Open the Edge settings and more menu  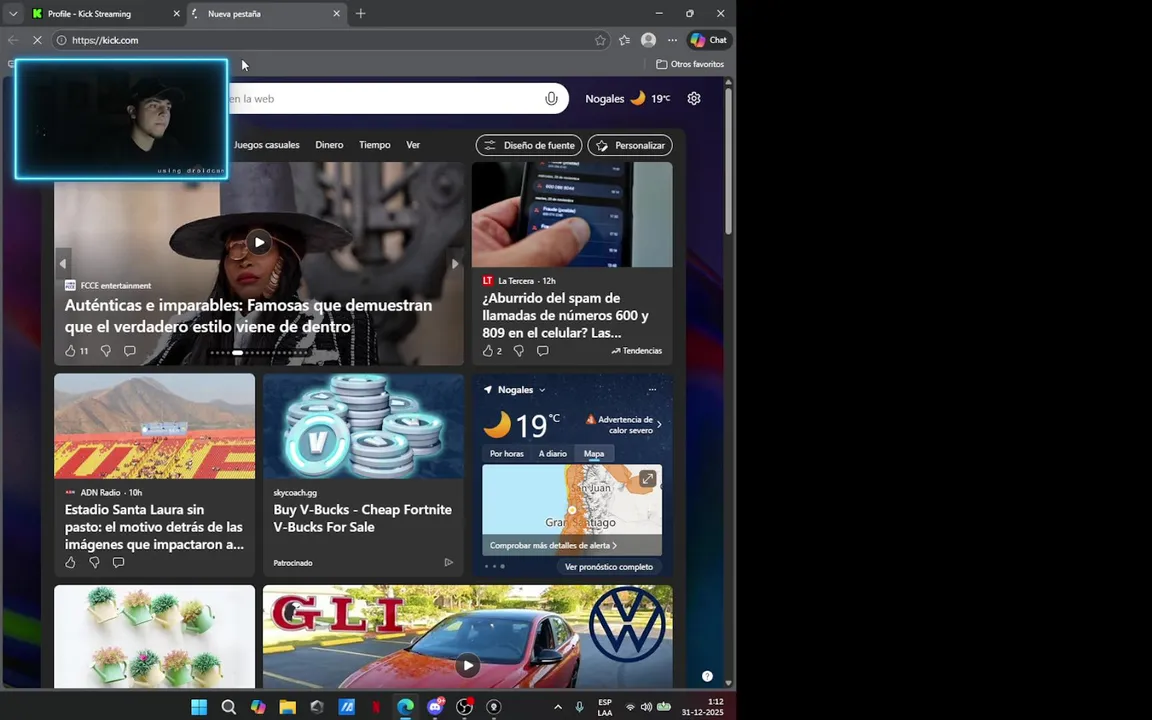672,40
